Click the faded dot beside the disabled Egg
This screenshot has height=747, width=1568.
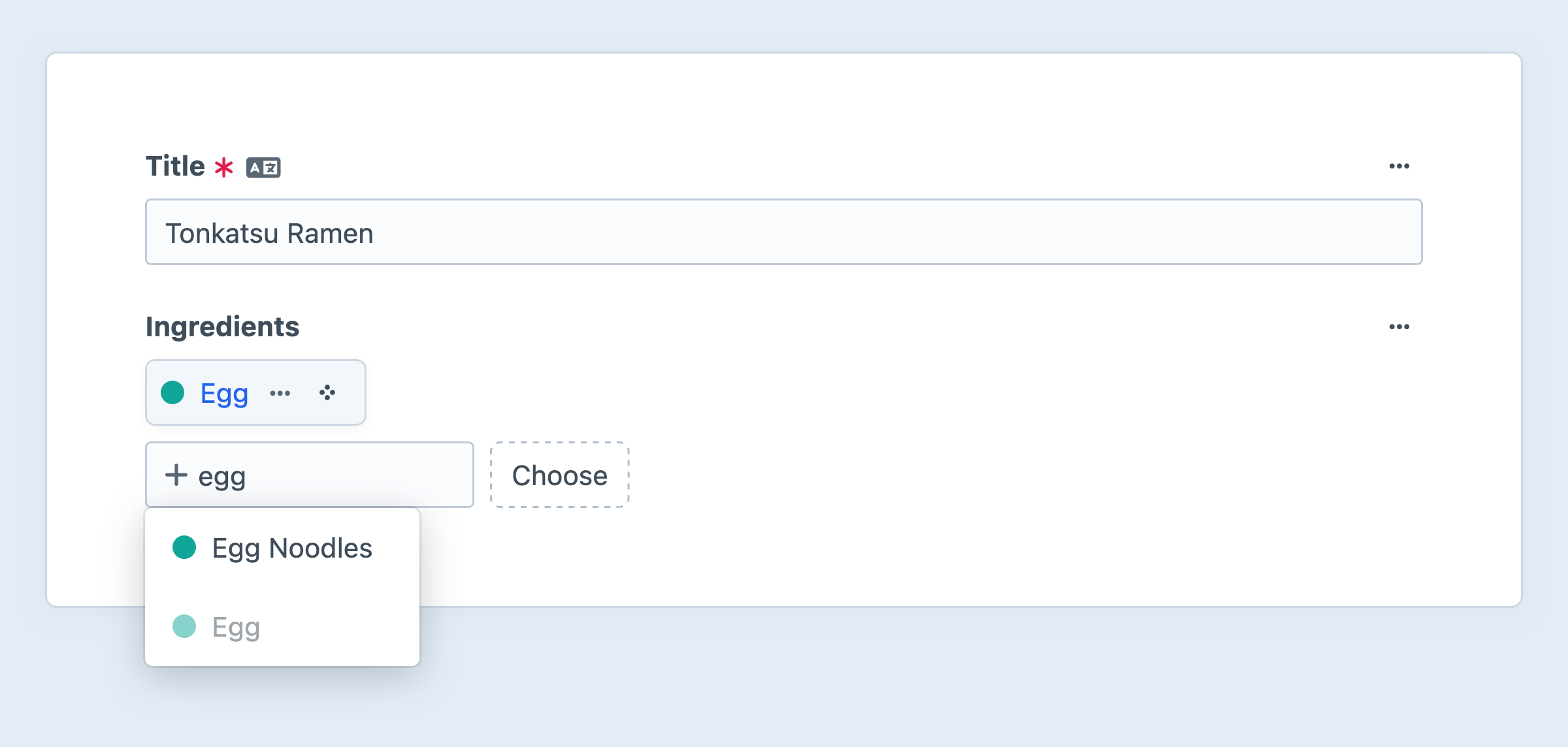click(x=184, y=627)
